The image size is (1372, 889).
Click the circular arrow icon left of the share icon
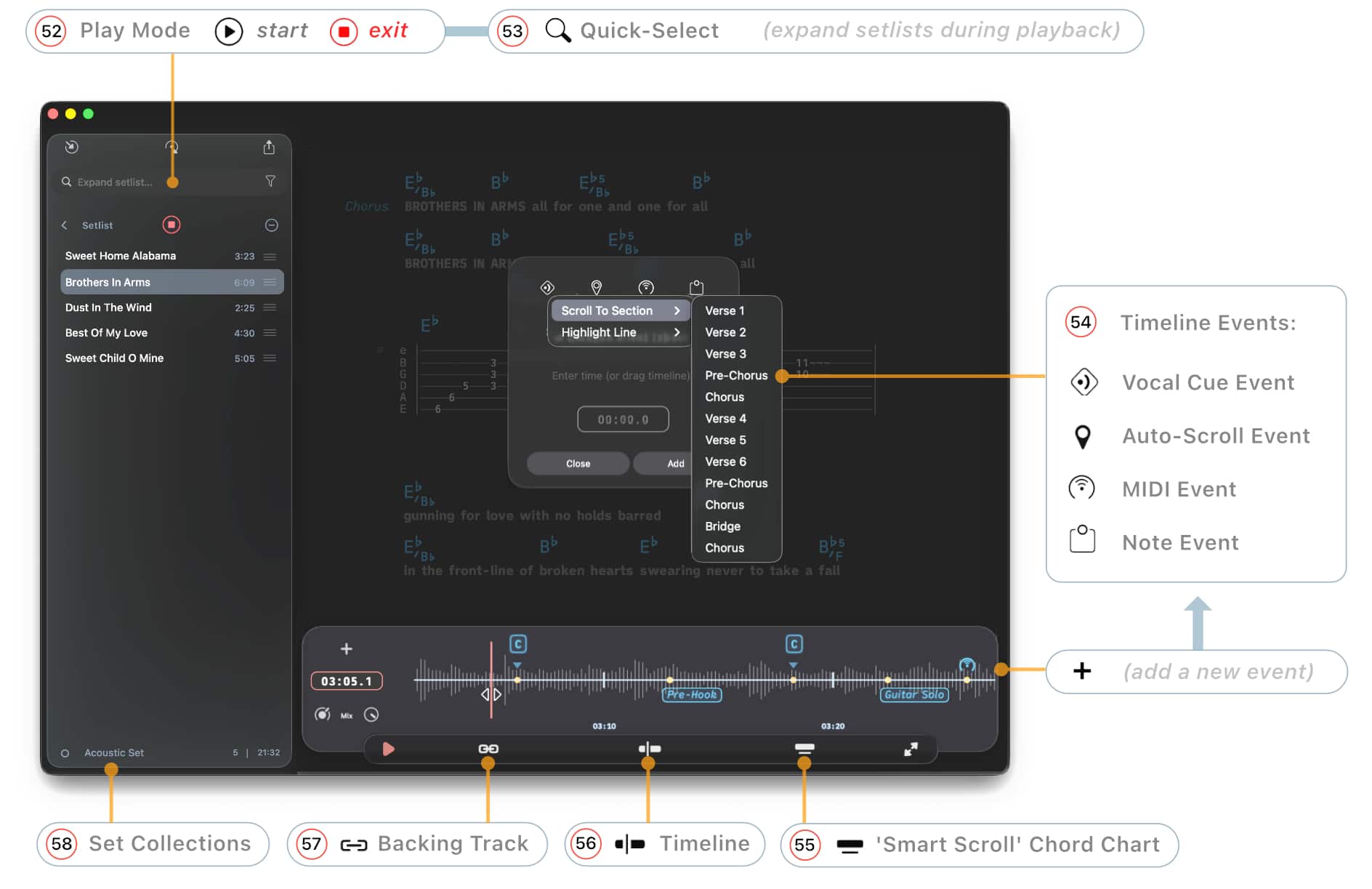[x=171, y=147]
